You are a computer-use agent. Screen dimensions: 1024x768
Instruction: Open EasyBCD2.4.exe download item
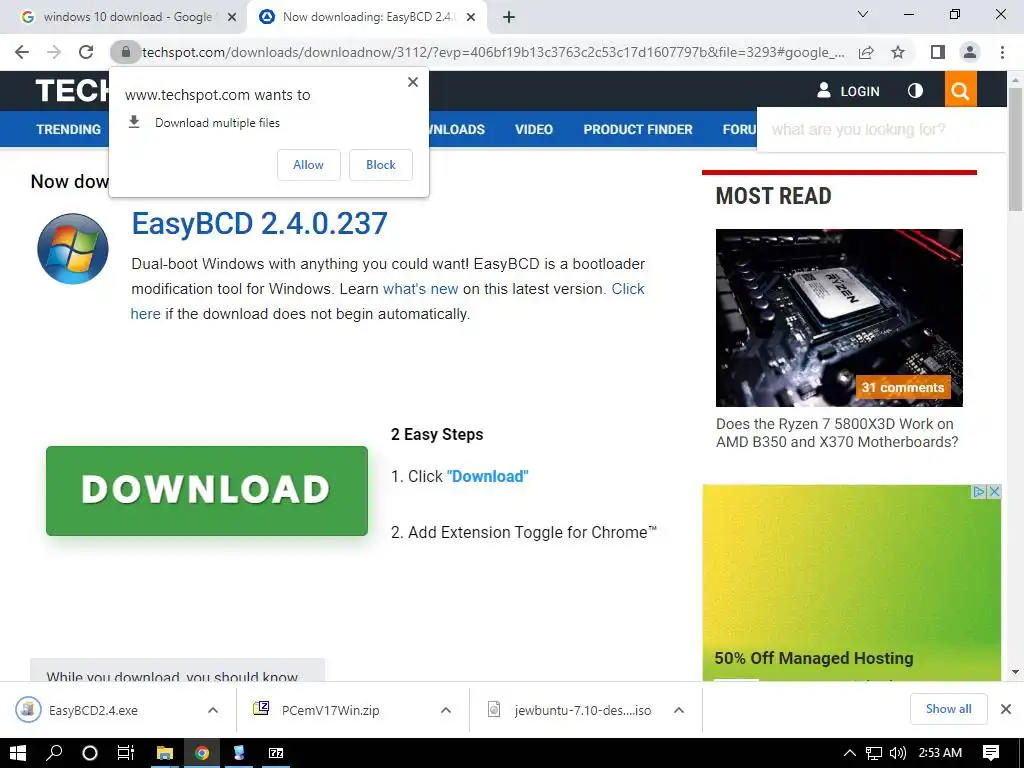(x=93, y=711)
